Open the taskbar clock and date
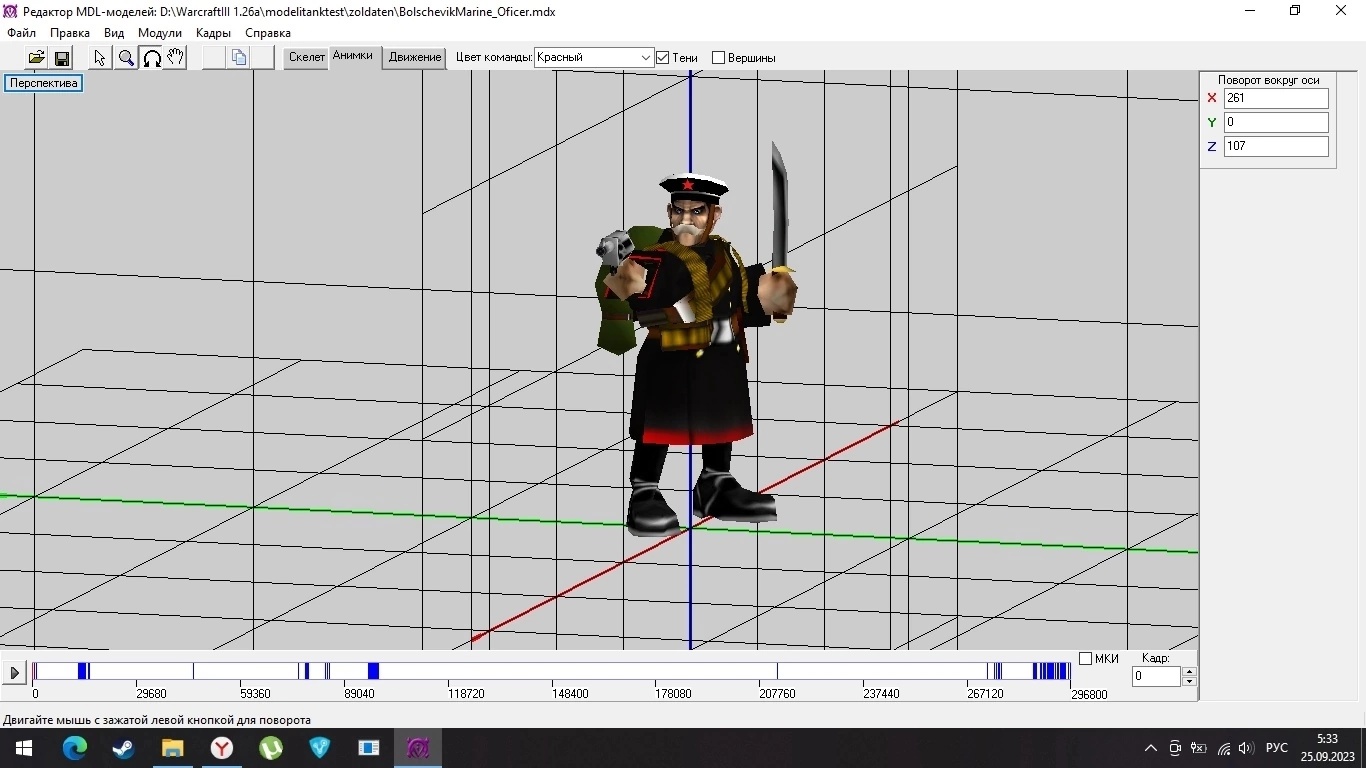The height and width of the screenshot is (768, 1366). click(1327, 748)
